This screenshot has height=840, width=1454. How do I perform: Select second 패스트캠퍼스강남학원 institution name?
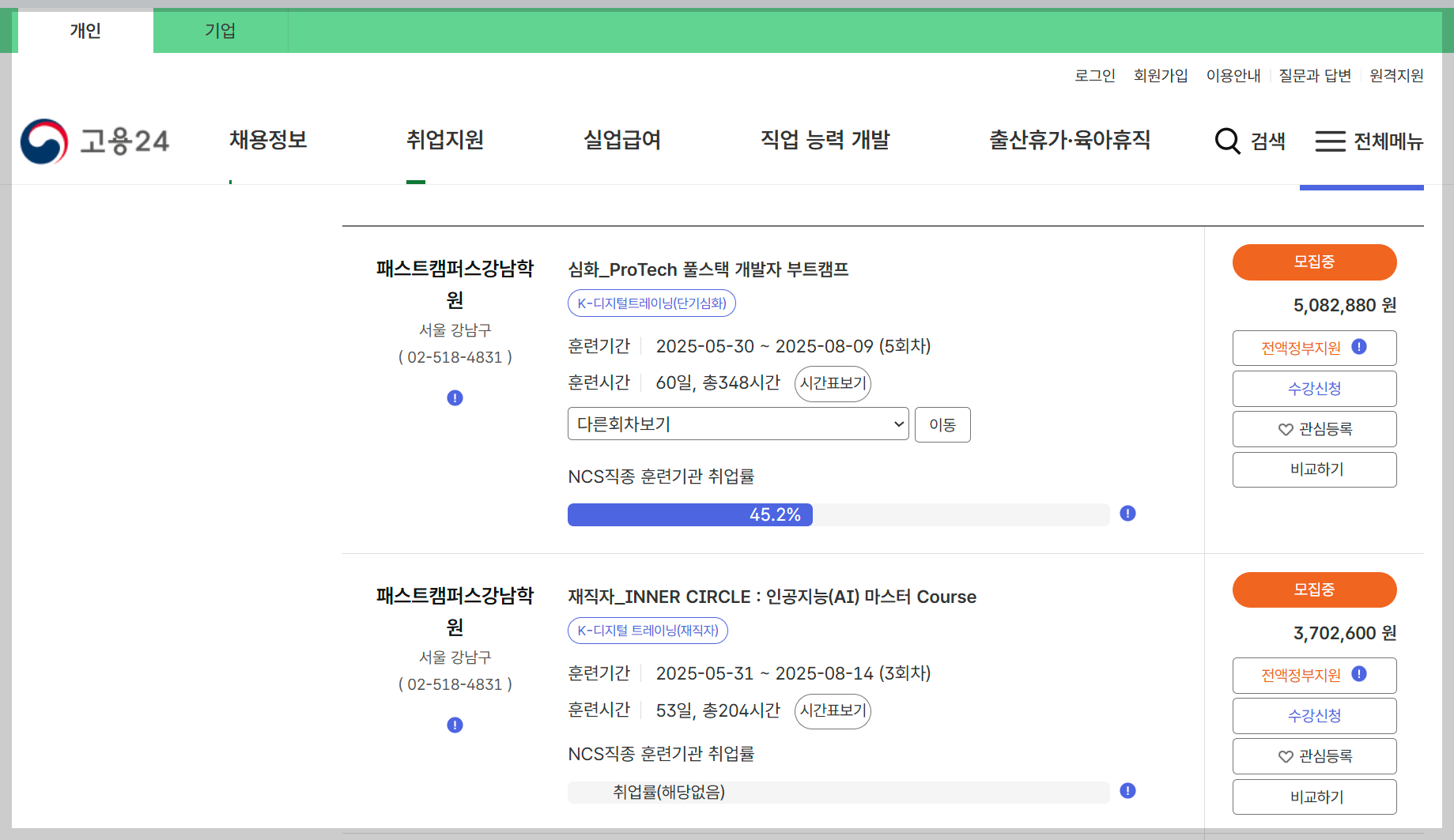455,612
